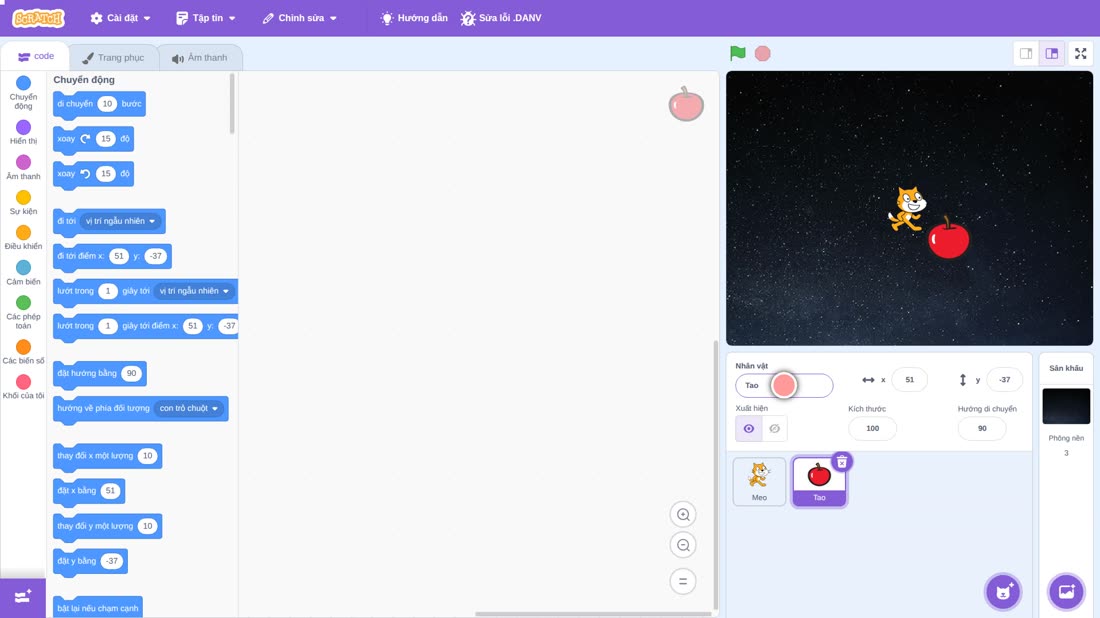
Task: Select the Các biến số block category
Action: click(23, 351)
